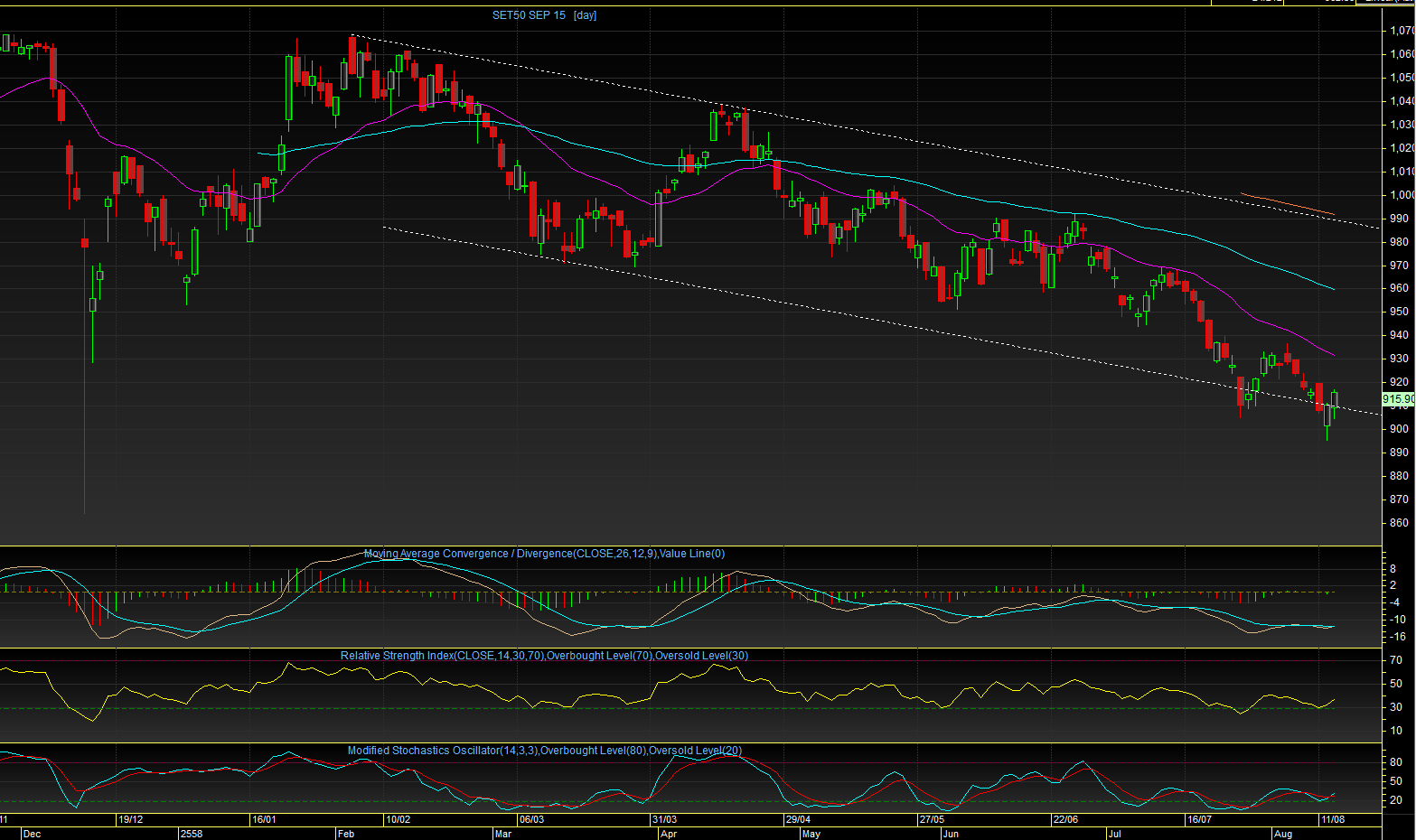Click the 16/01 date label on time axis
This screenshot has height=840, width=1416.
tap(264, 820)
